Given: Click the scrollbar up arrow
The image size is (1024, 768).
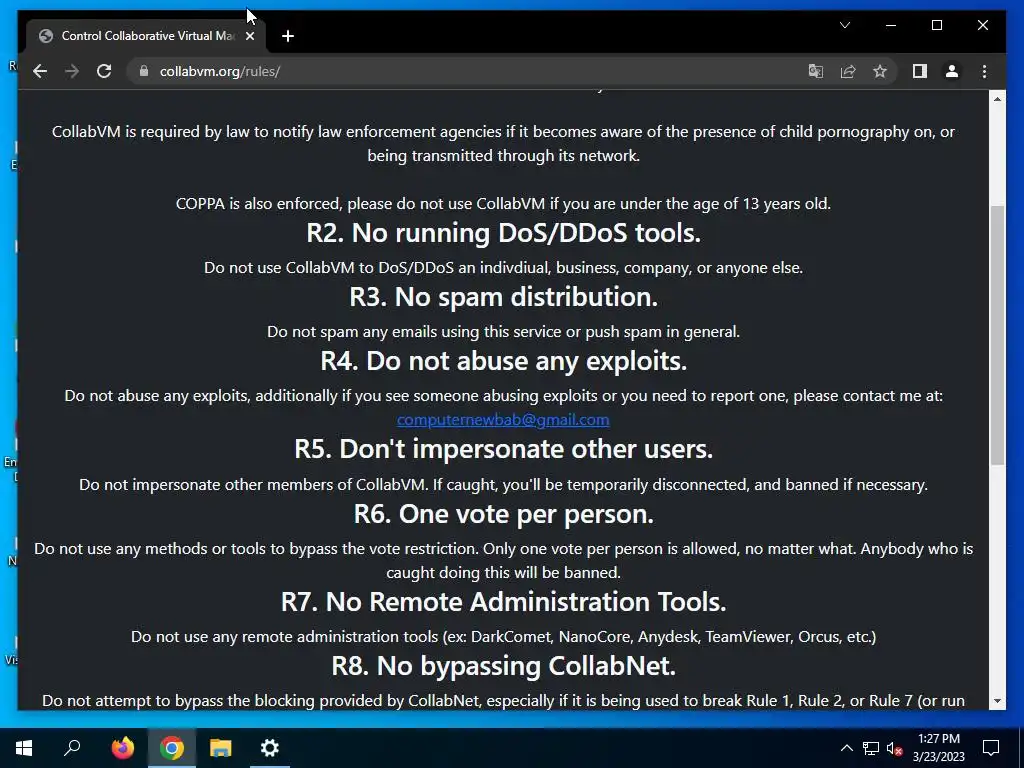Looking at the screenshot, I should tap(997, 99).
